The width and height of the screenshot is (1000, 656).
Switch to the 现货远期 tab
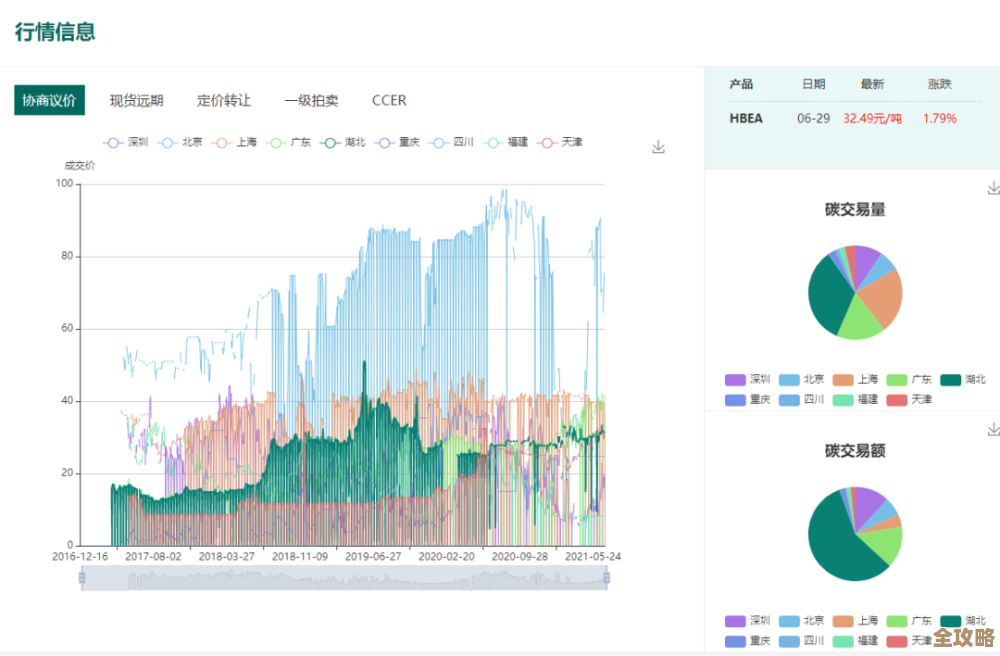pos(139,100)
